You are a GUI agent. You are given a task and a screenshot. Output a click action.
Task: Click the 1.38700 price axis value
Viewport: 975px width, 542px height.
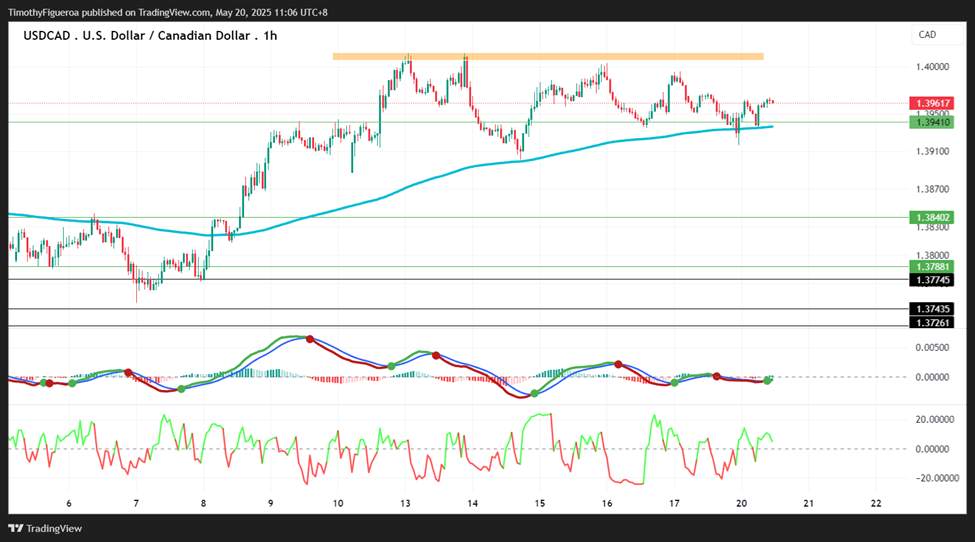(x=933, y=189)
